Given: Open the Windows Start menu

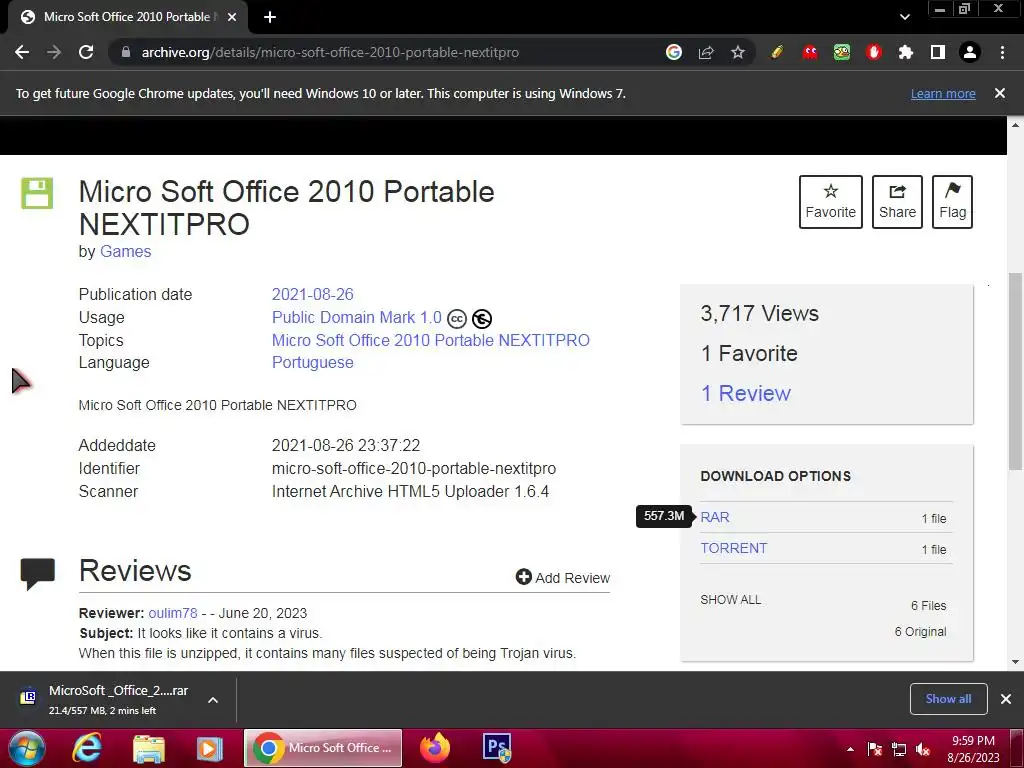Looking at the screenshot, I should click(27, 748).
